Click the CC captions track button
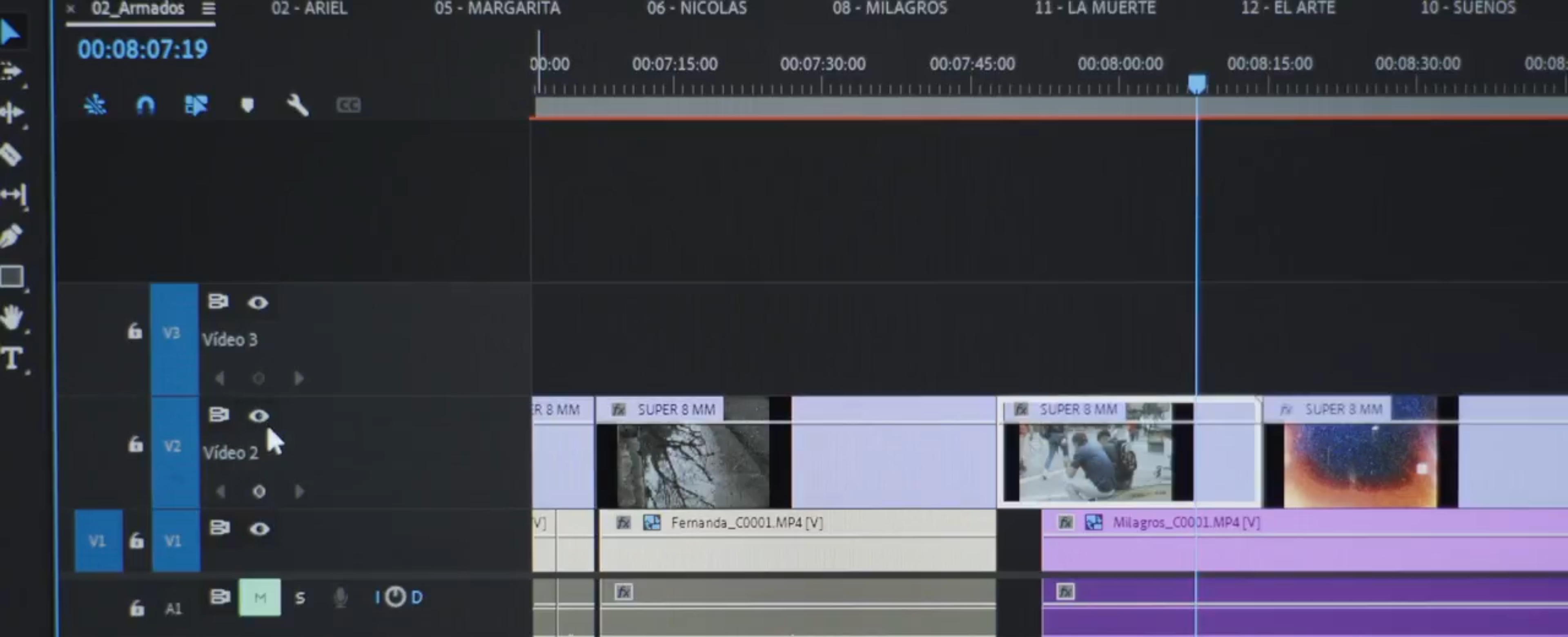 [x=349, y=105]
